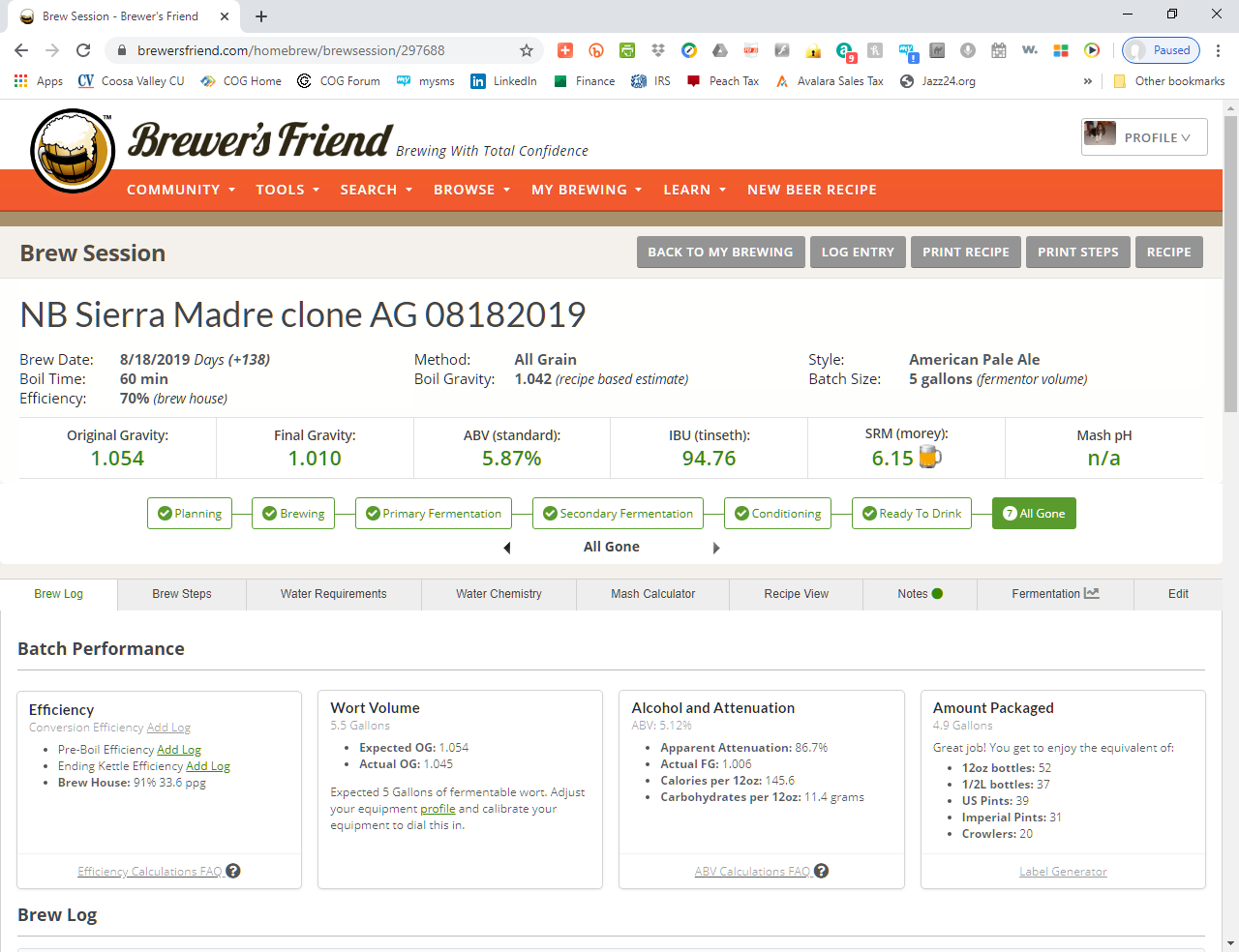Toggle the Conditioning status step

(x=777, y=513)
